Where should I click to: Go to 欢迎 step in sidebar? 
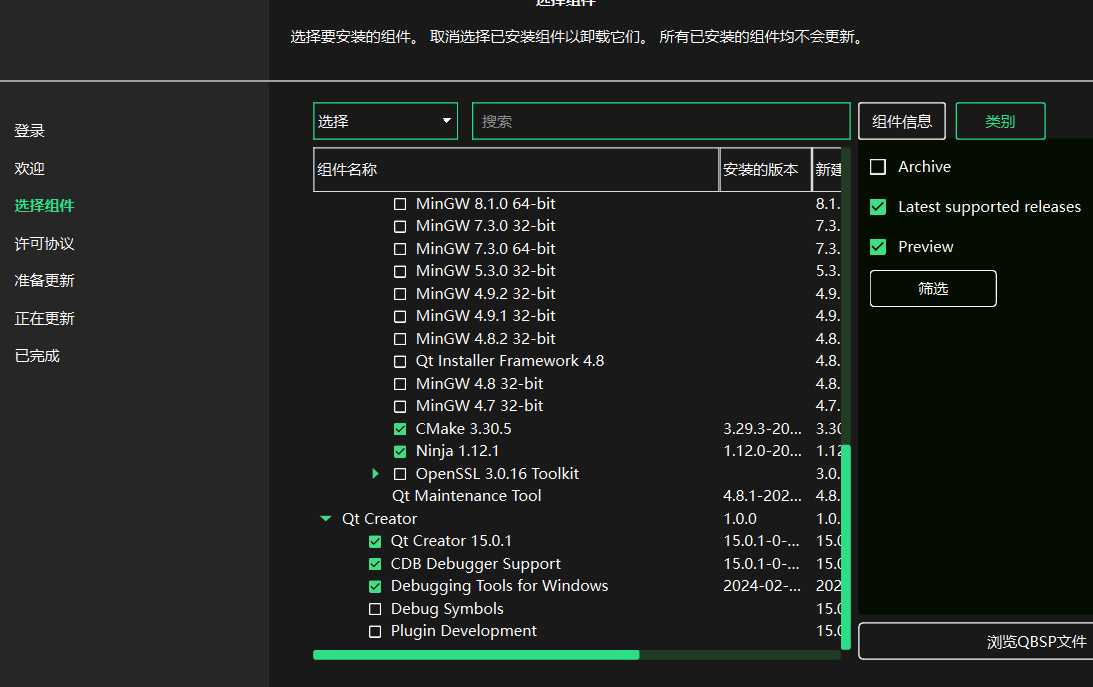click(x=29, y=169)
